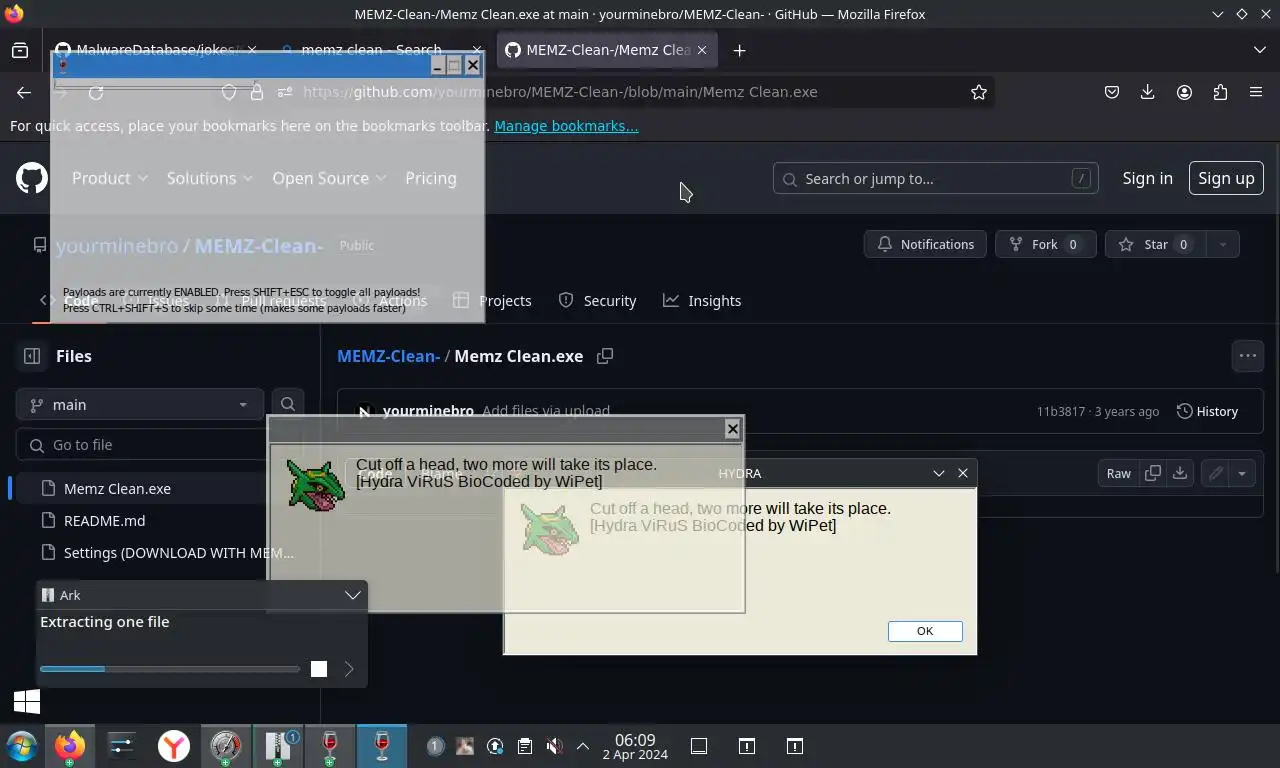Open the MEMZ-Clean- breadcrumb link
The height and width of the screenshot is (768, 1280).
(x=388, y=356)
